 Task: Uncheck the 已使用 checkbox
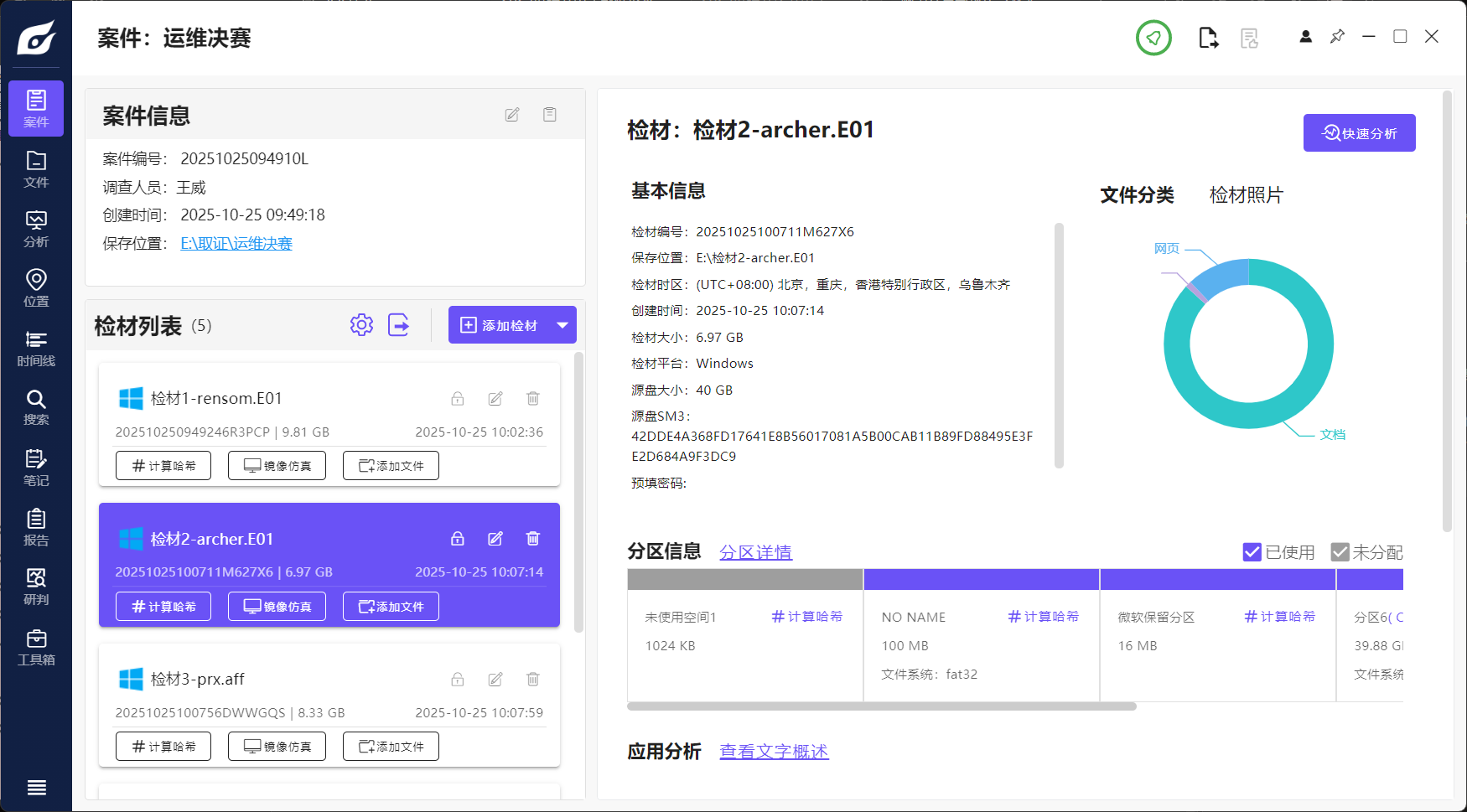(1252, 551)
